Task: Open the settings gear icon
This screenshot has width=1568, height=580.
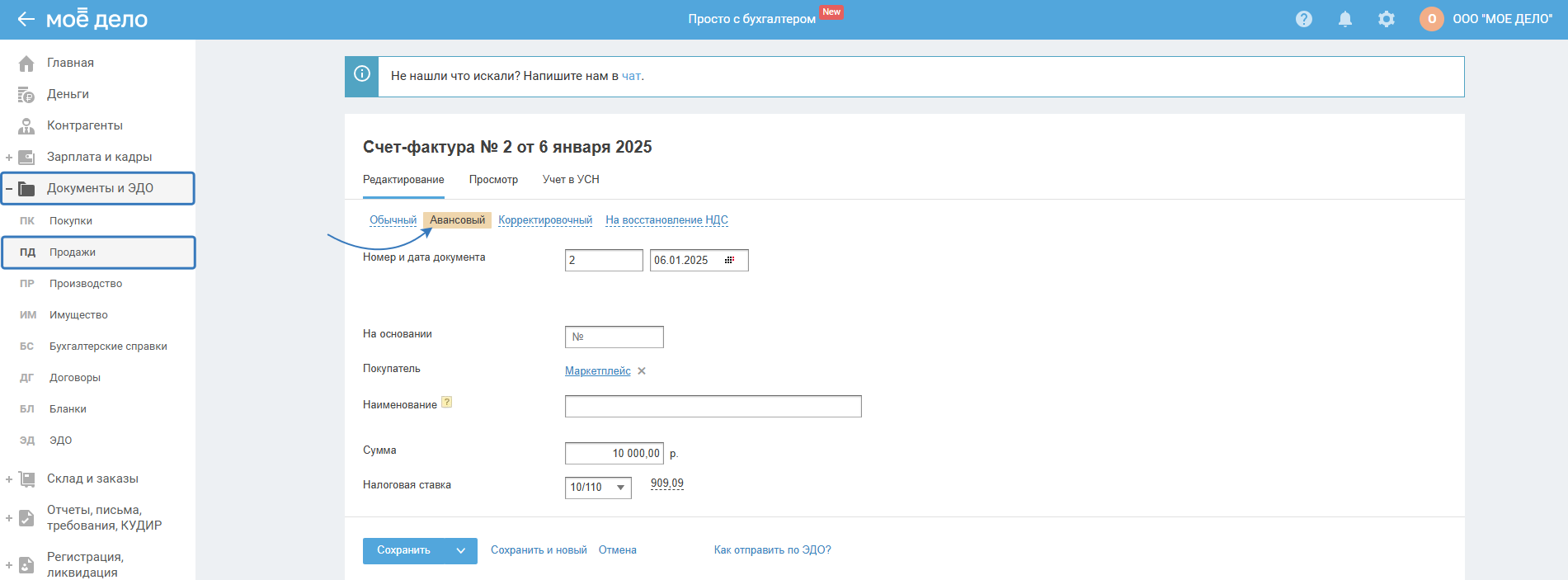Action: pos(1387,19)
